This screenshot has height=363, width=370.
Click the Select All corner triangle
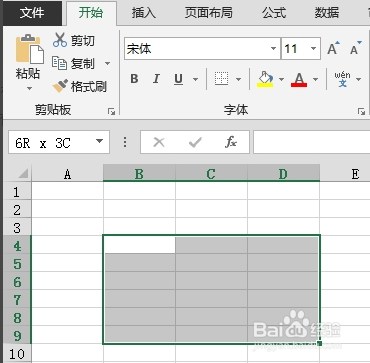[x=23, y=173]
